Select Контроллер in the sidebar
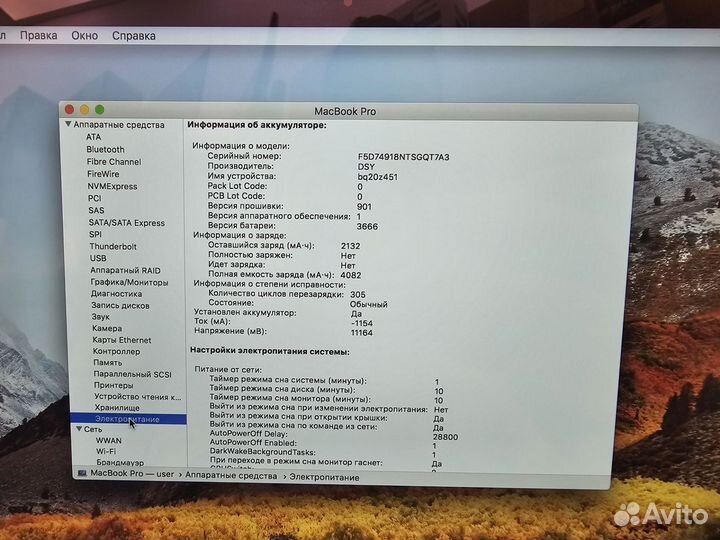The image size is (720, 540). click(x=116, y=351)
